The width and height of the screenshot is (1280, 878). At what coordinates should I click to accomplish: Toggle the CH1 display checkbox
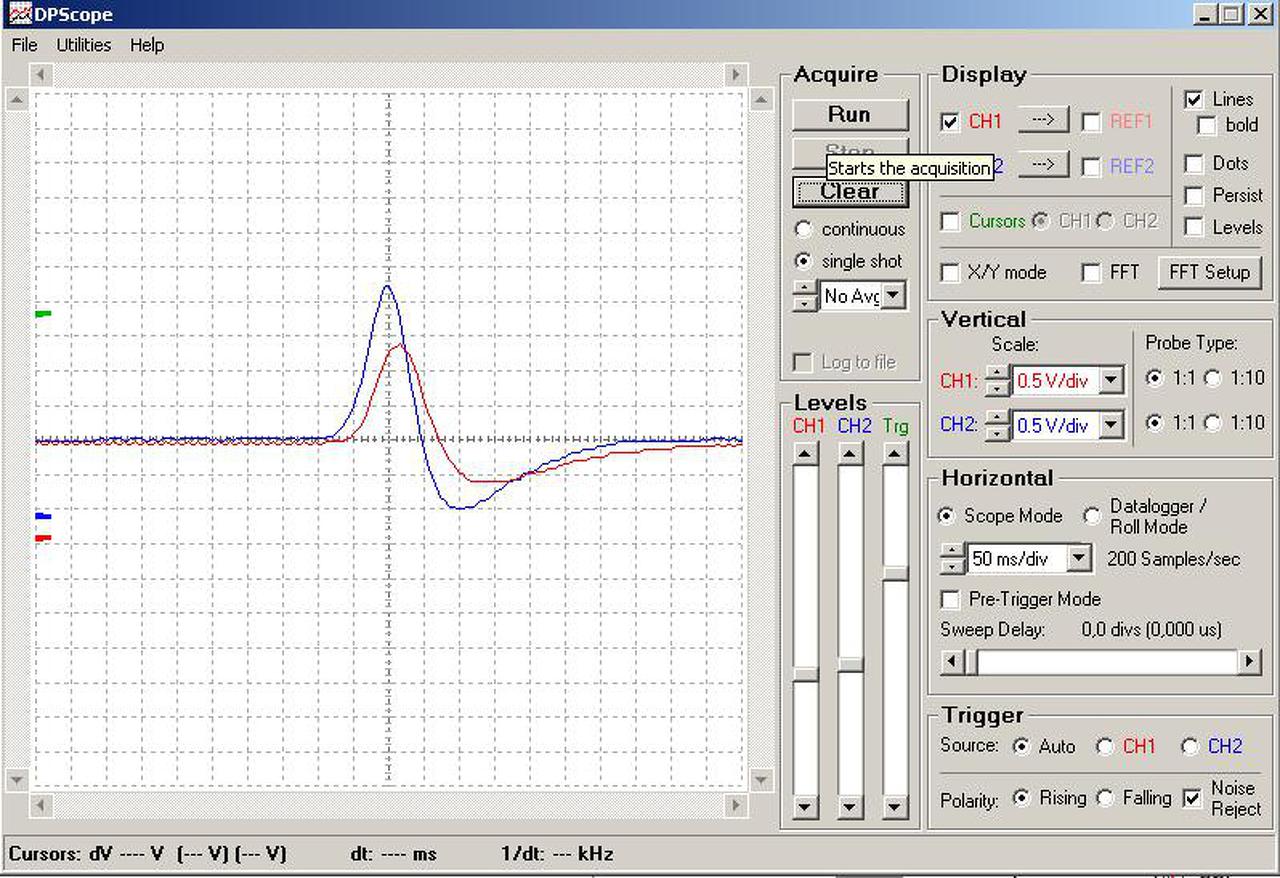951,121
